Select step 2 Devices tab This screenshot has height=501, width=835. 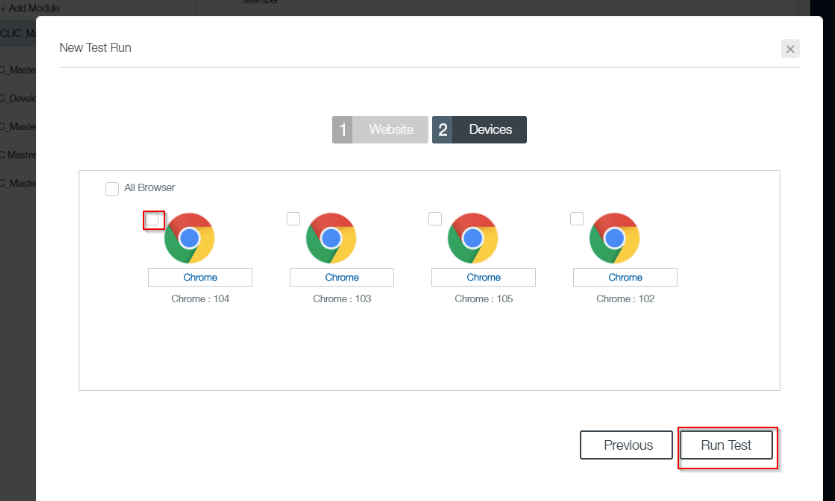[479, 129]
